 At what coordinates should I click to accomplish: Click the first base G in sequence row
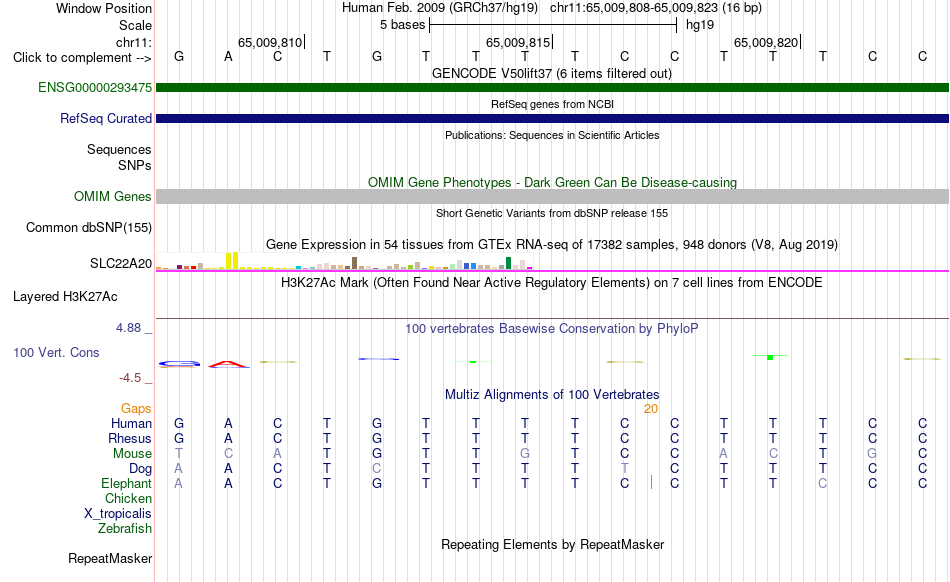(179, 56)
